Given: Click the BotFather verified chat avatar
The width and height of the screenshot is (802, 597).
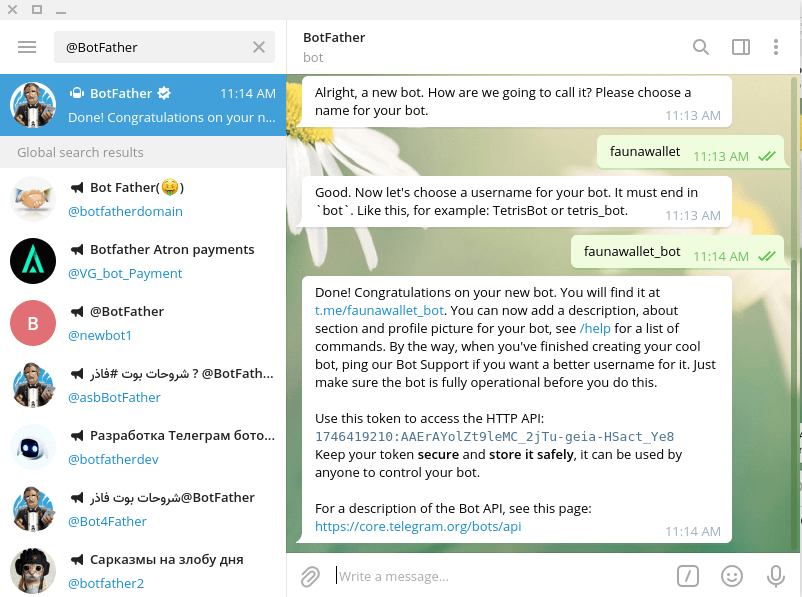Looking at the screenshot, I should [33, 105].
